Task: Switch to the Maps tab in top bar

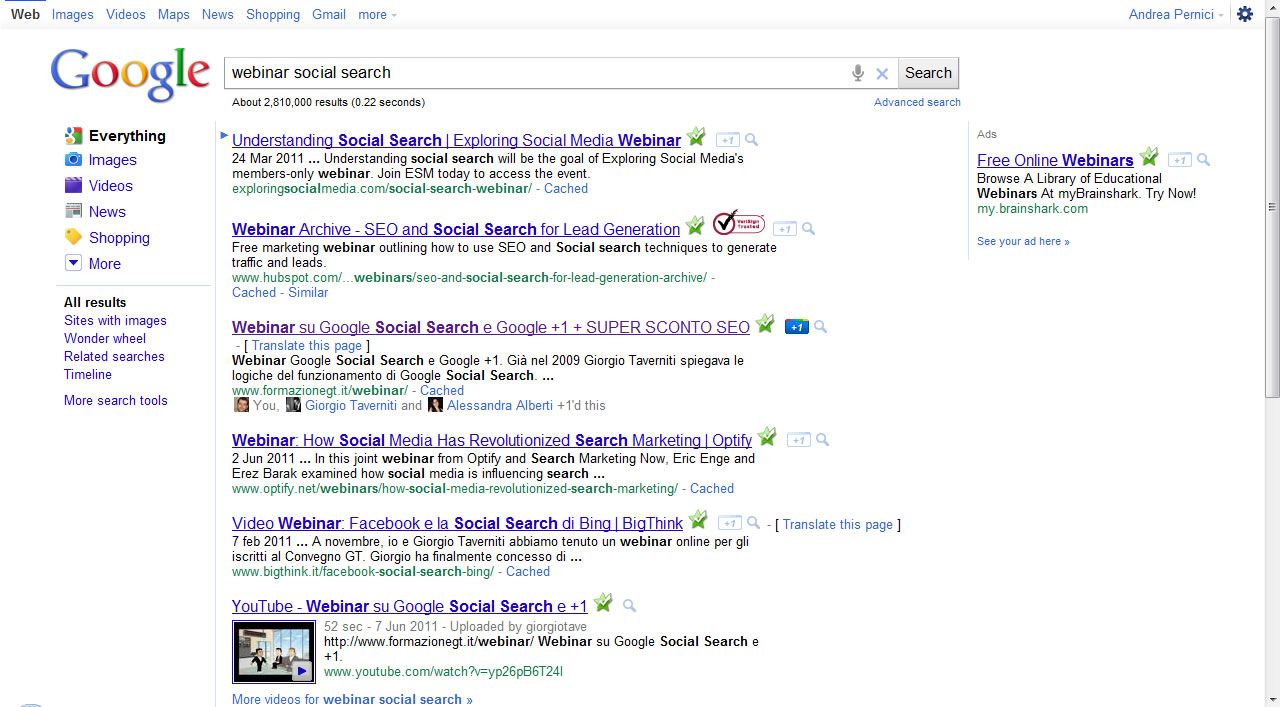Action: pyautogui.click(x=173, y=14)
